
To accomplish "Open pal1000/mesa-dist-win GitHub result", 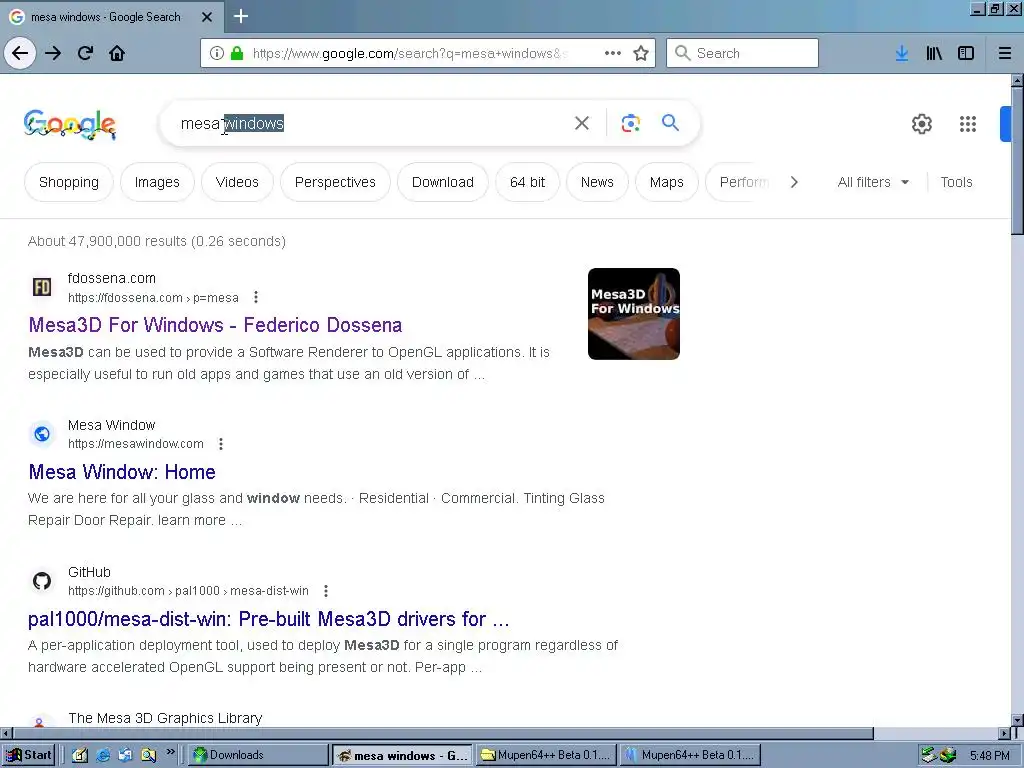I will pos(268,618).
